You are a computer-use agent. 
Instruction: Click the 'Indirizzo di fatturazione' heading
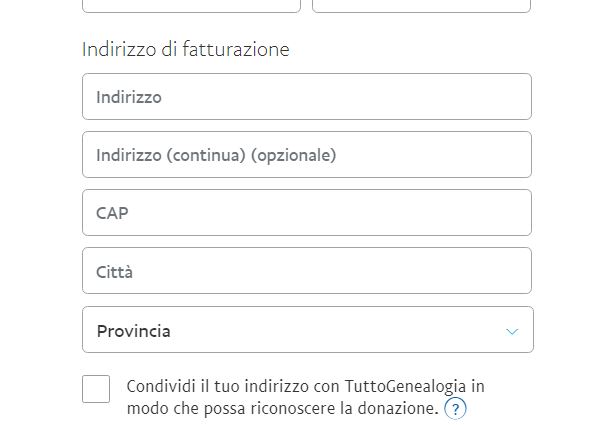pos(186,49)
